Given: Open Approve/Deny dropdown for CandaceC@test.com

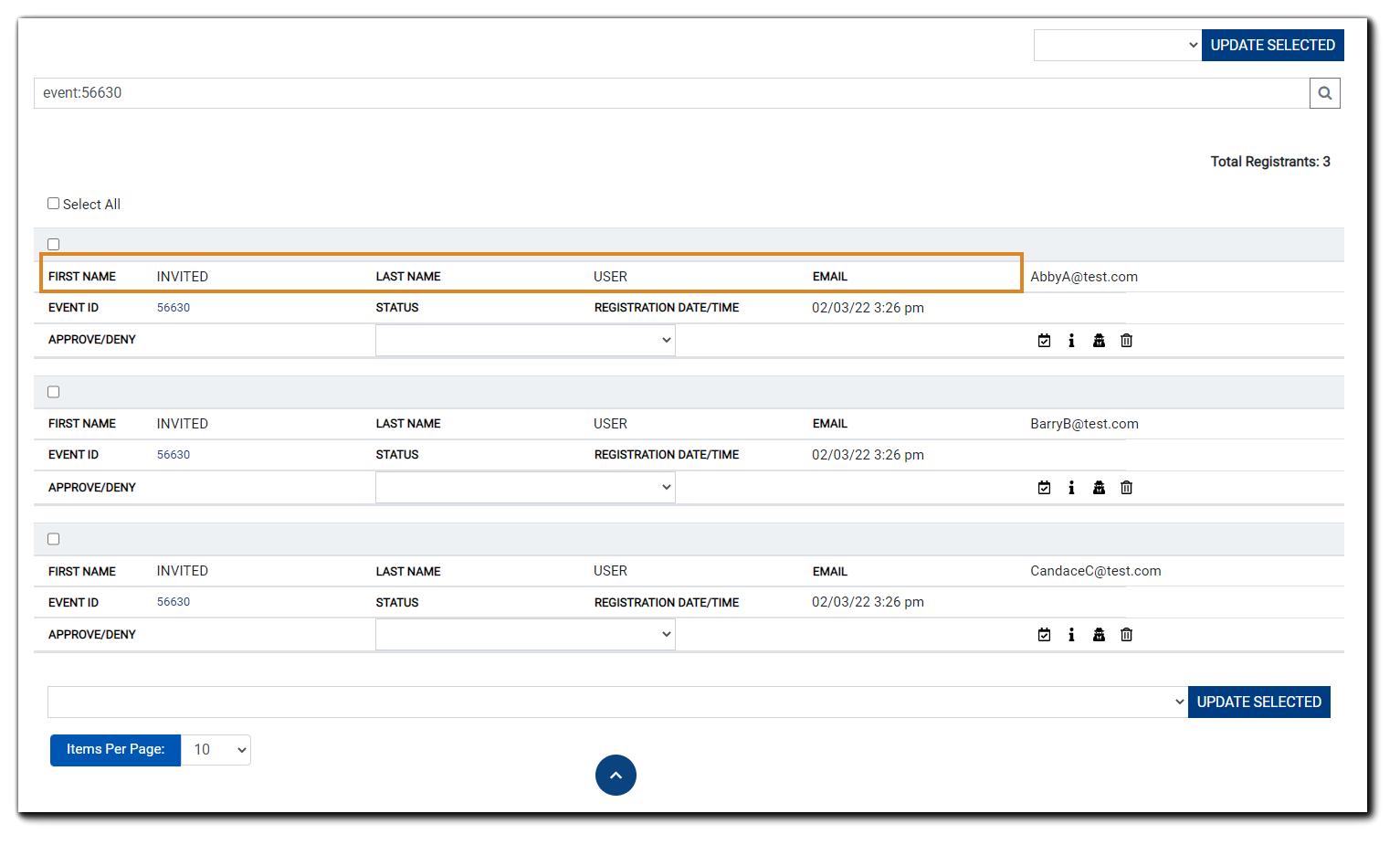Looking at the screenshot, I should [525, 634].
